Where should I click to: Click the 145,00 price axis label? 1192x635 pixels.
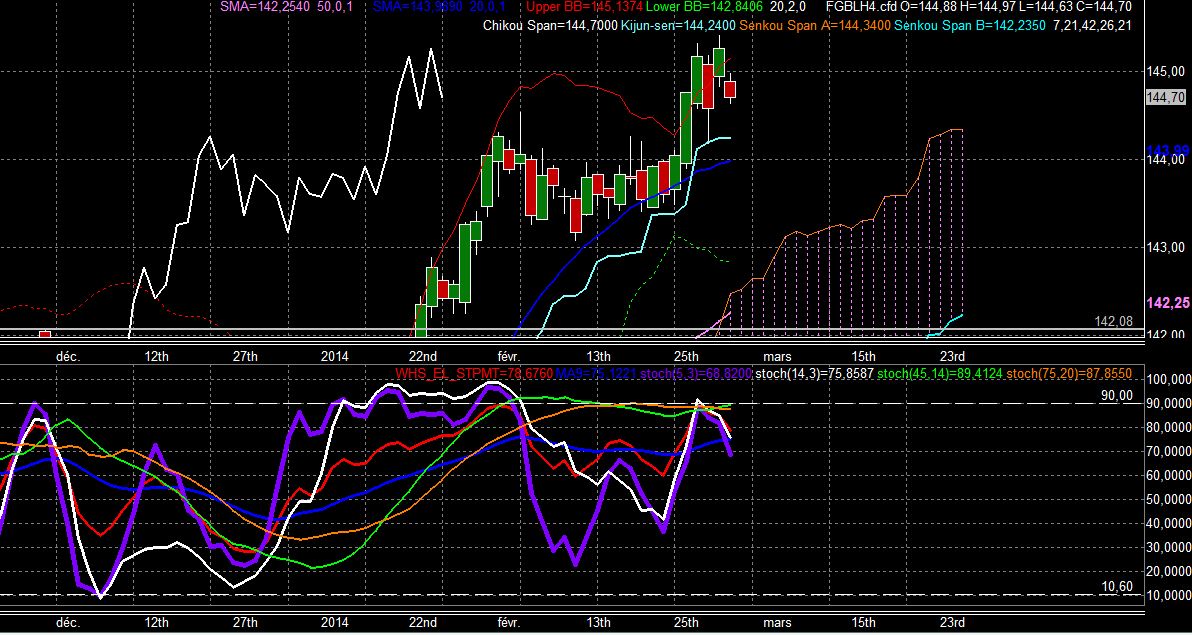pos(1165,71)
